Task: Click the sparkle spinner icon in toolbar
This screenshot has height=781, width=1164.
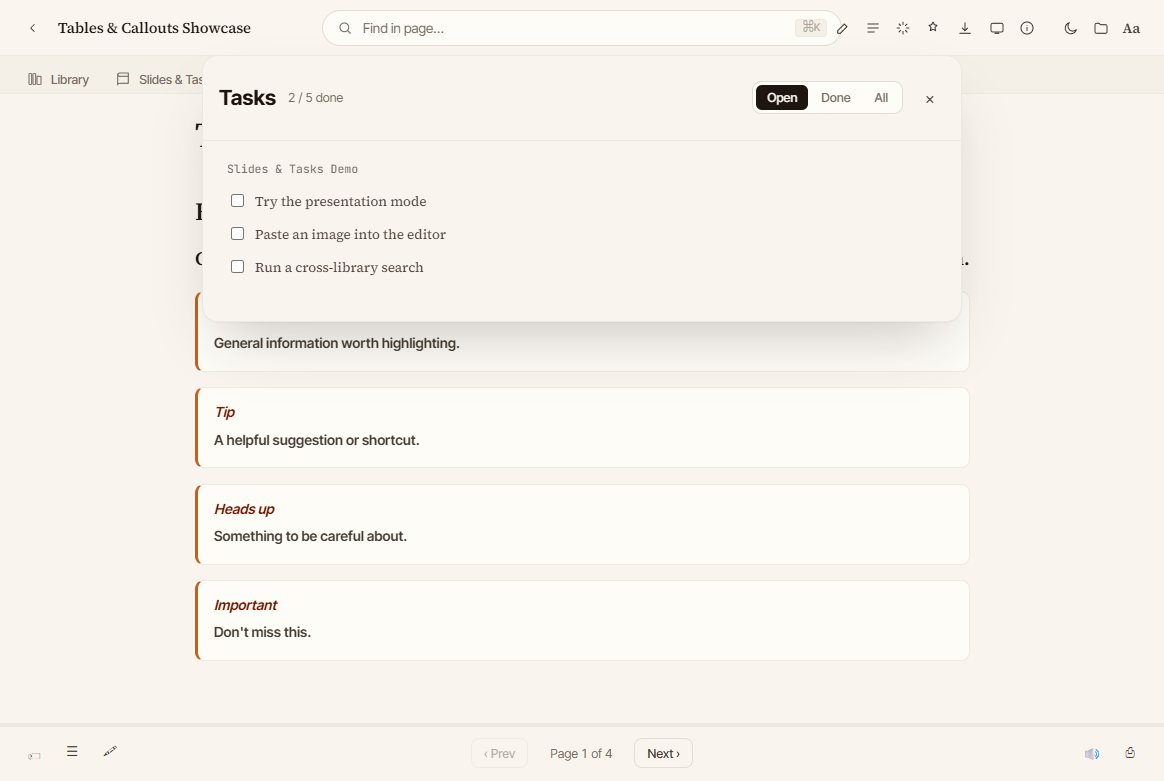Action: click(x=903, y=28)
